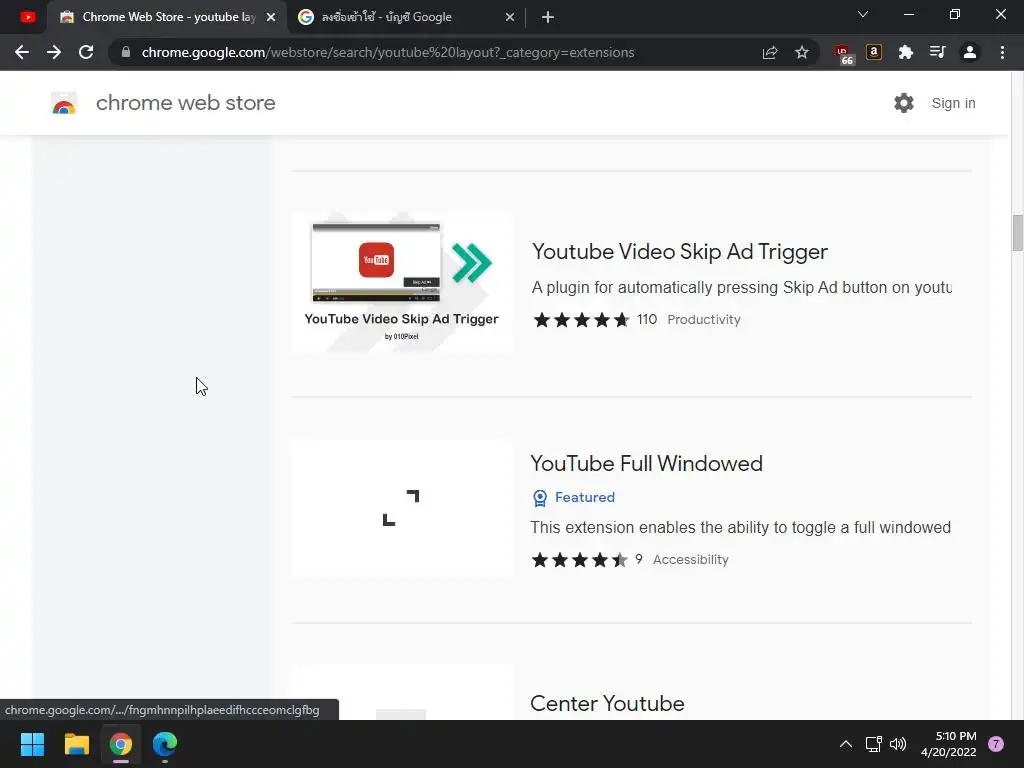Click the page vertical scrollbar thumb
Viewport: 1024px width, 768px height.
click(1017, 232)
